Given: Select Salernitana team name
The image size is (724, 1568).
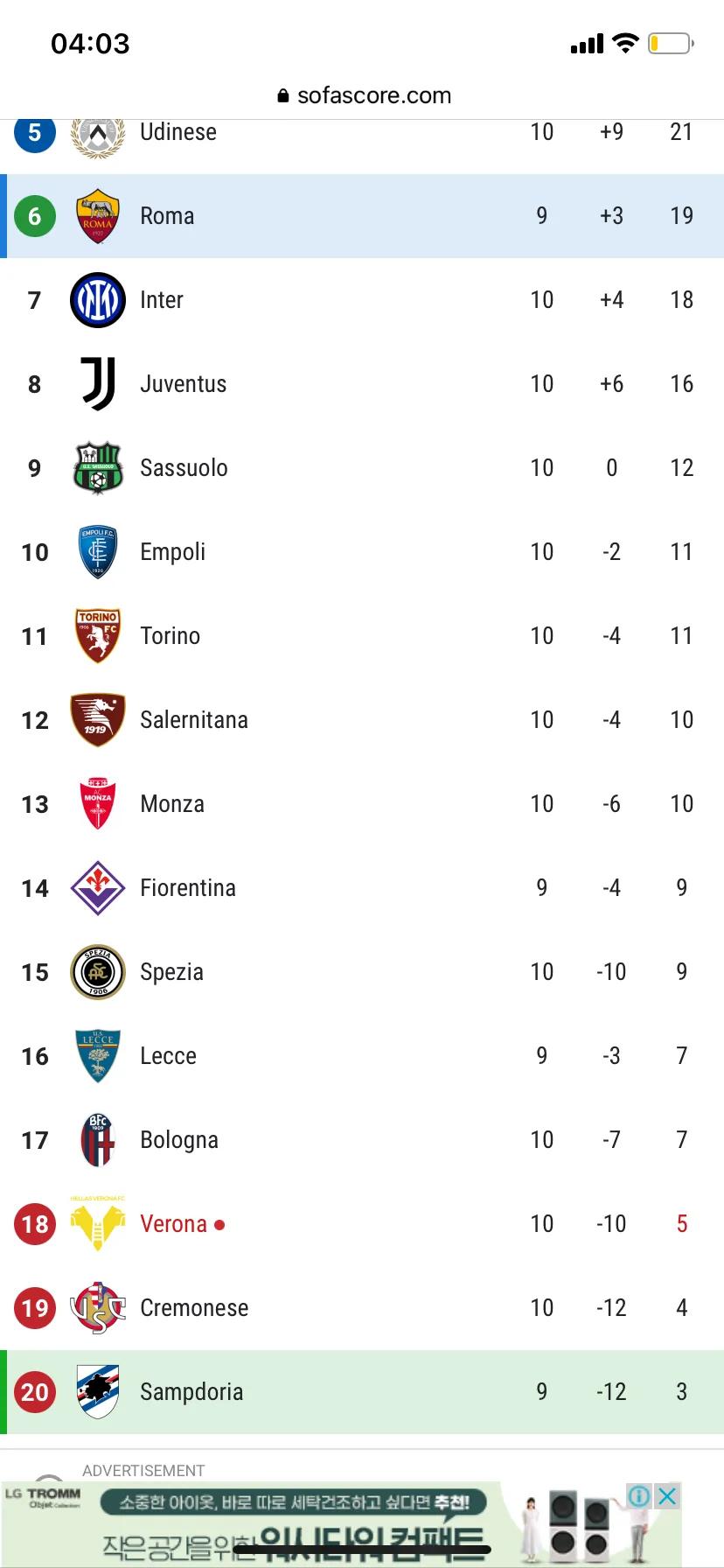Looking at the screenshot, I should point(194,720).
